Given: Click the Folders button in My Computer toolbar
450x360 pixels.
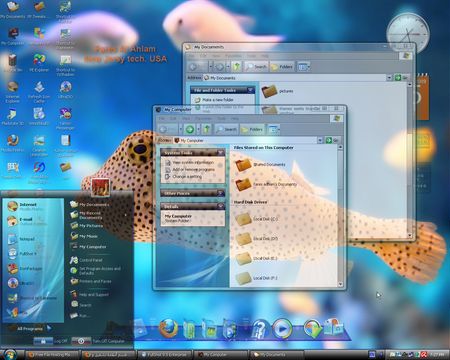Looking at the screenshot, I should tap(252, 129).
